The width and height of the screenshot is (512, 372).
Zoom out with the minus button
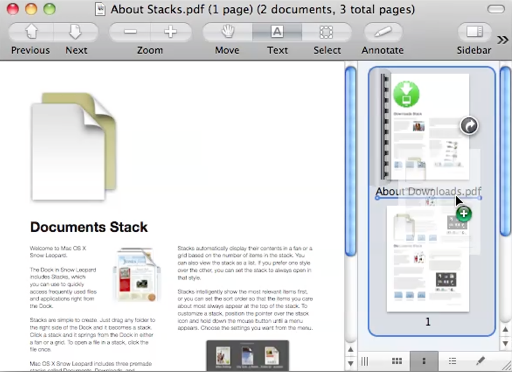point(130,32)
